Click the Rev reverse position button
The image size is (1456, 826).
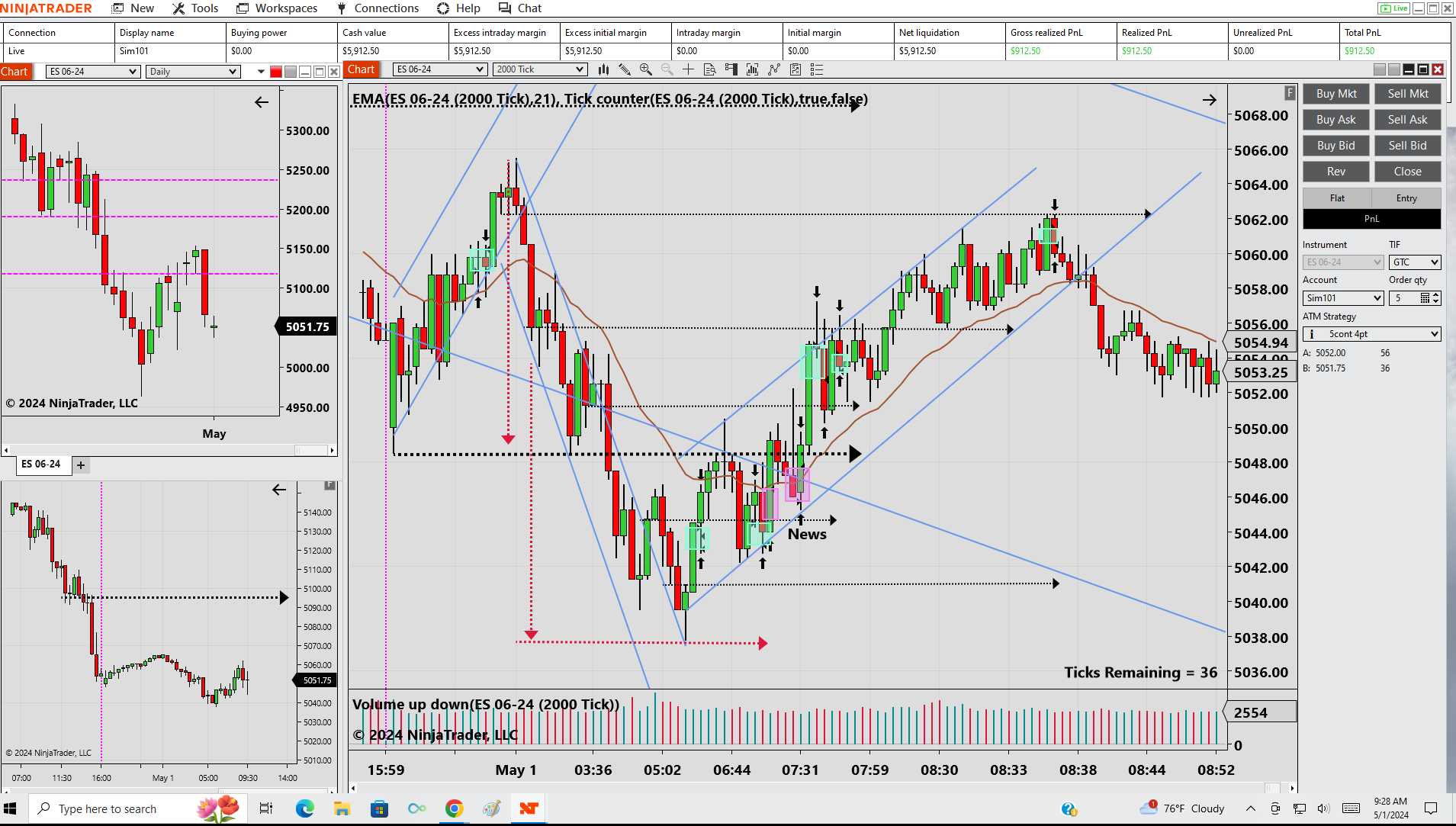[1336, 172]
